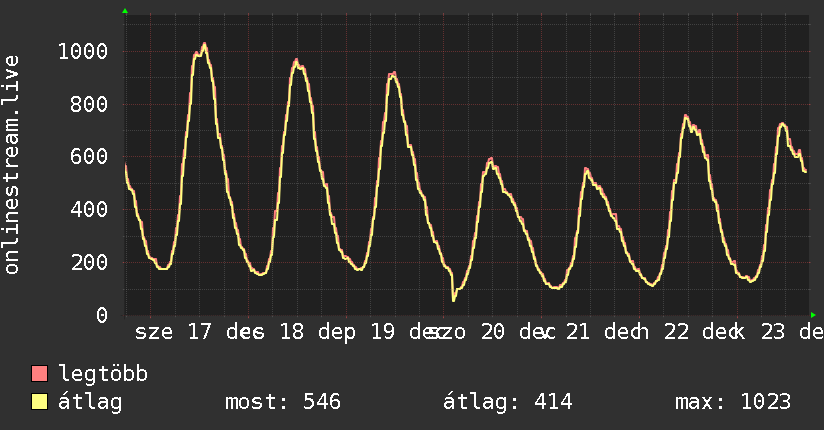Click the 0 y-axis label
Screen dimensions: 824x430
[x=102, y=315]
